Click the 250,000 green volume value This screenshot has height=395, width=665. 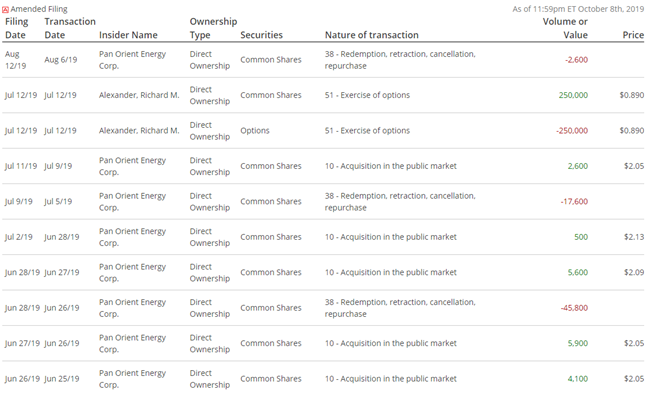(x=573, y=95)
